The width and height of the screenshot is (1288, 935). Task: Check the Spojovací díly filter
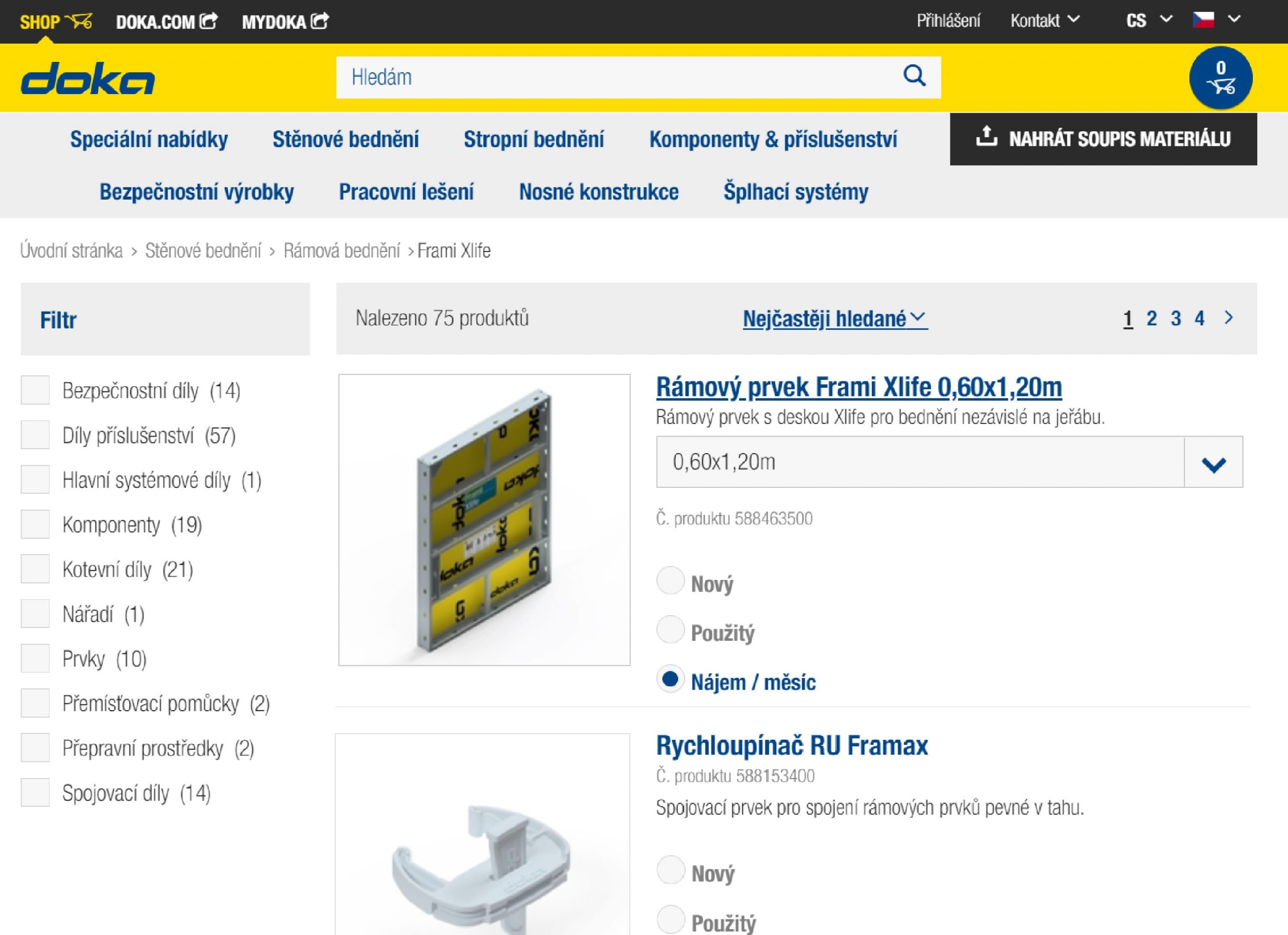pos(35,793)
